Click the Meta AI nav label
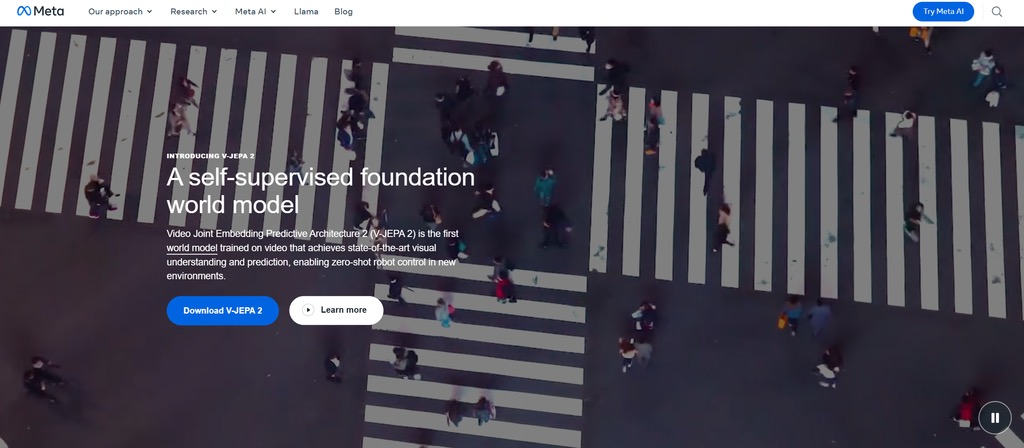 click(x=250, y=12)
